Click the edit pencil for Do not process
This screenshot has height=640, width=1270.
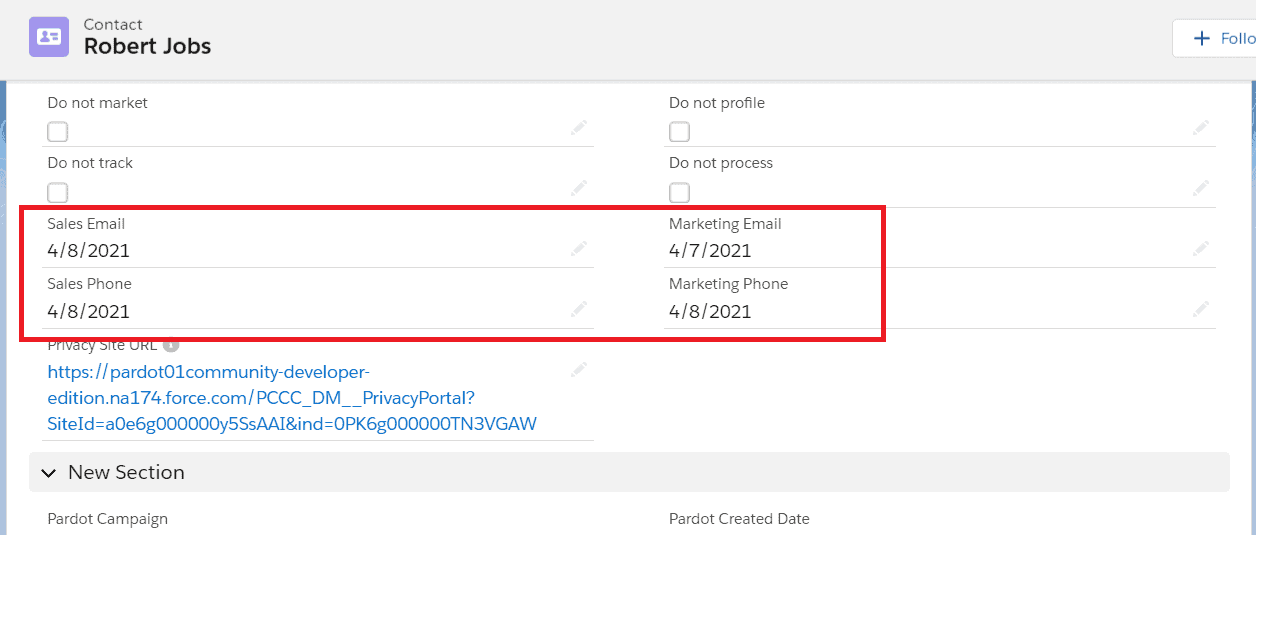(1201, 188)
